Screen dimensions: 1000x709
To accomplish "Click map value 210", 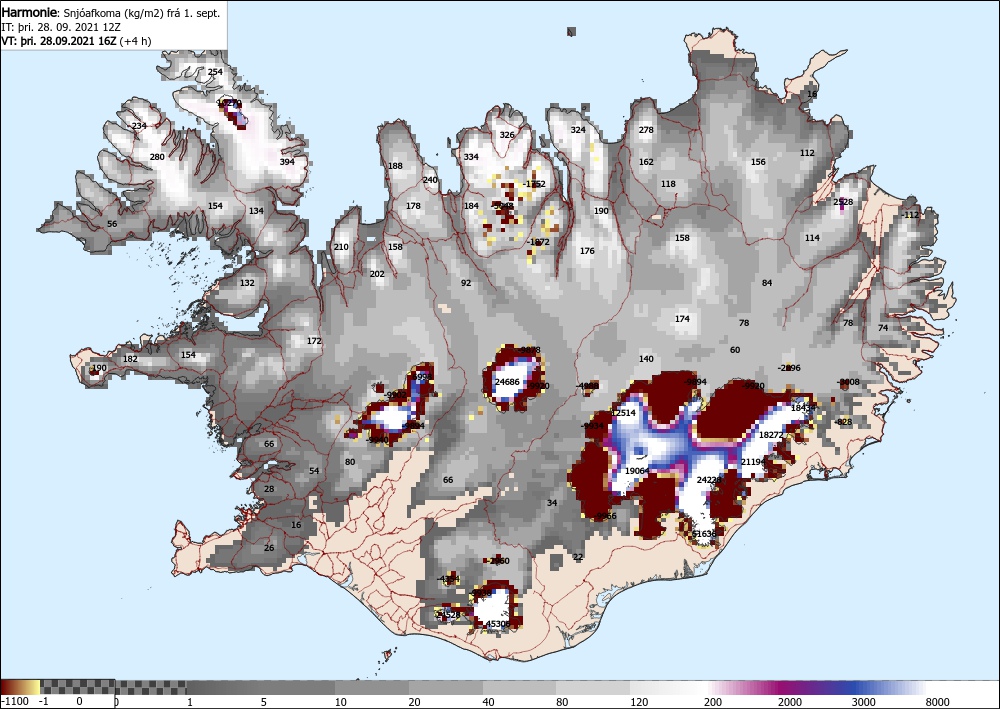I will click(341, 247).
